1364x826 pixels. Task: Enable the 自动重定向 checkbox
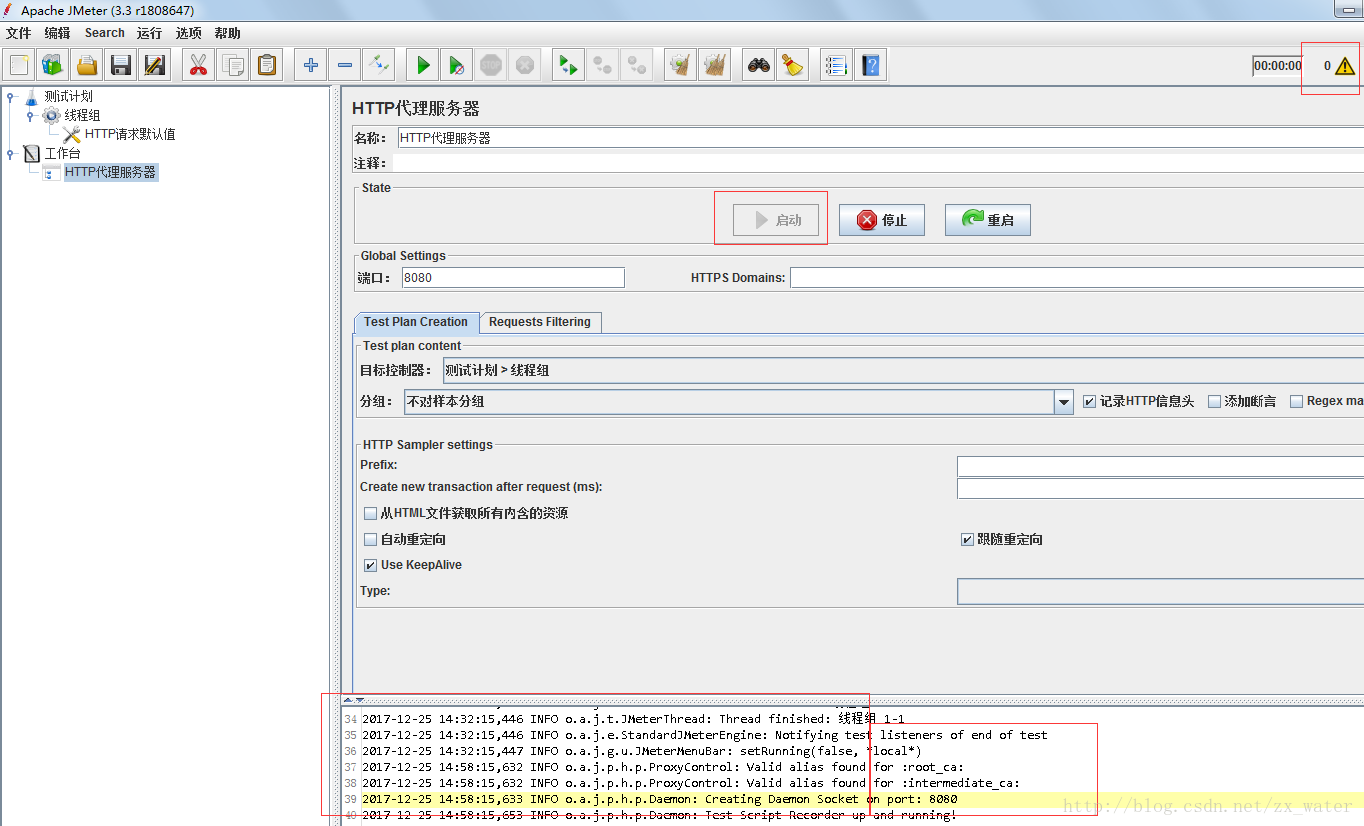(x=371, y=539)
